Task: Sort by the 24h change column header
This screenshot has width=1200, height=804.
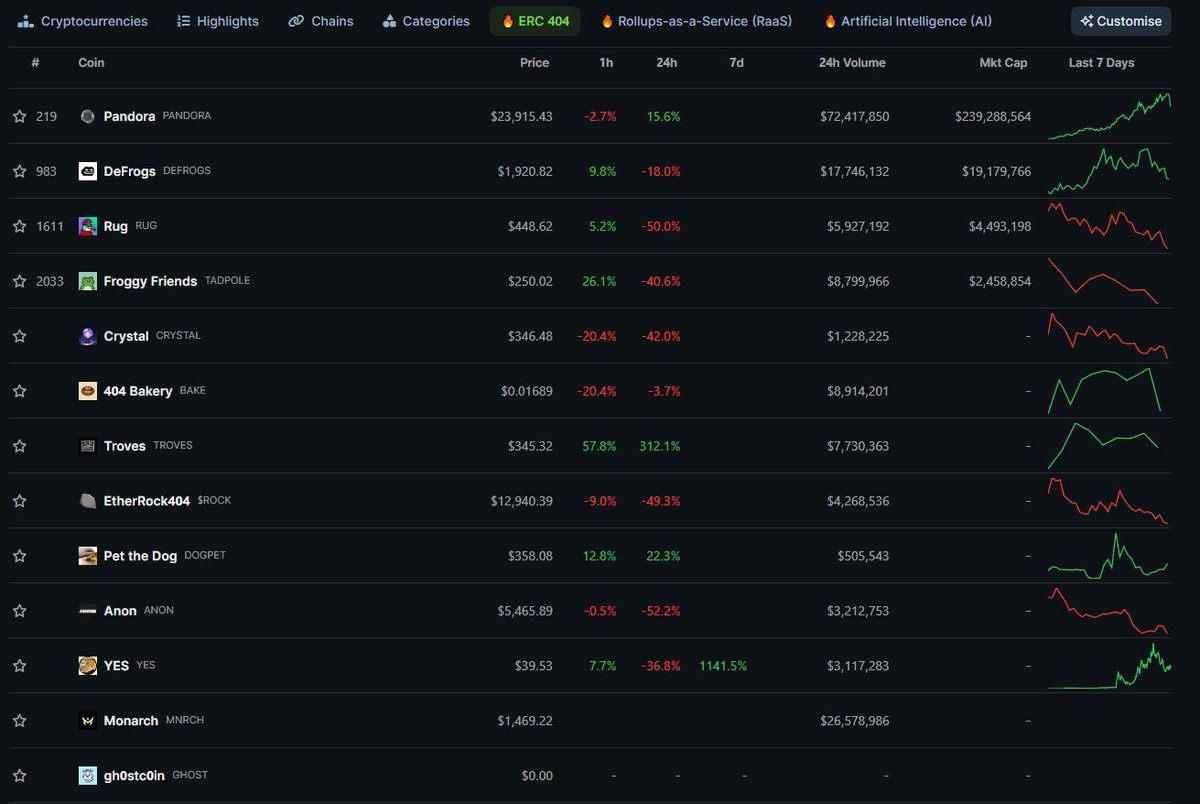Action: 667,63
